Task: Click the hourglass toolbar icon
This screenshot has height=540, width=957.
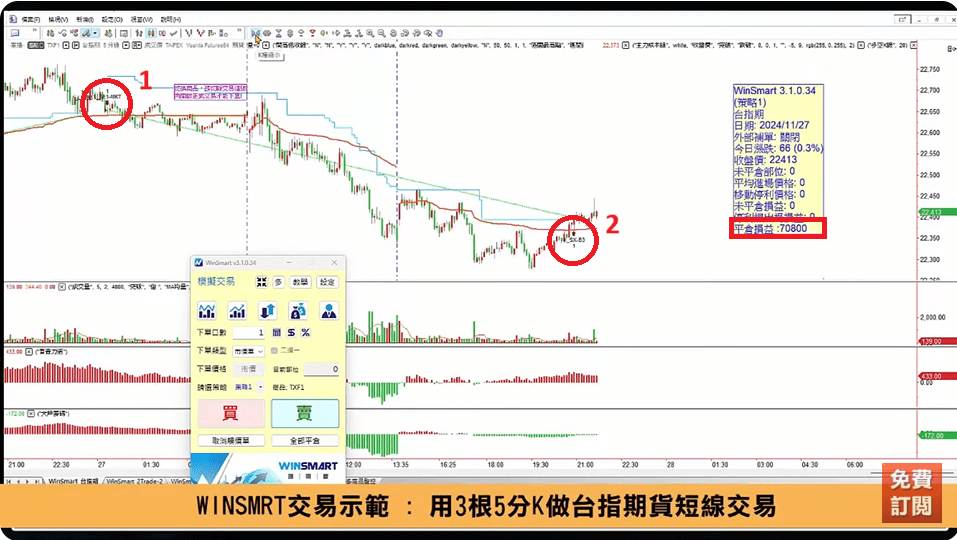Action: click(278, 33)
